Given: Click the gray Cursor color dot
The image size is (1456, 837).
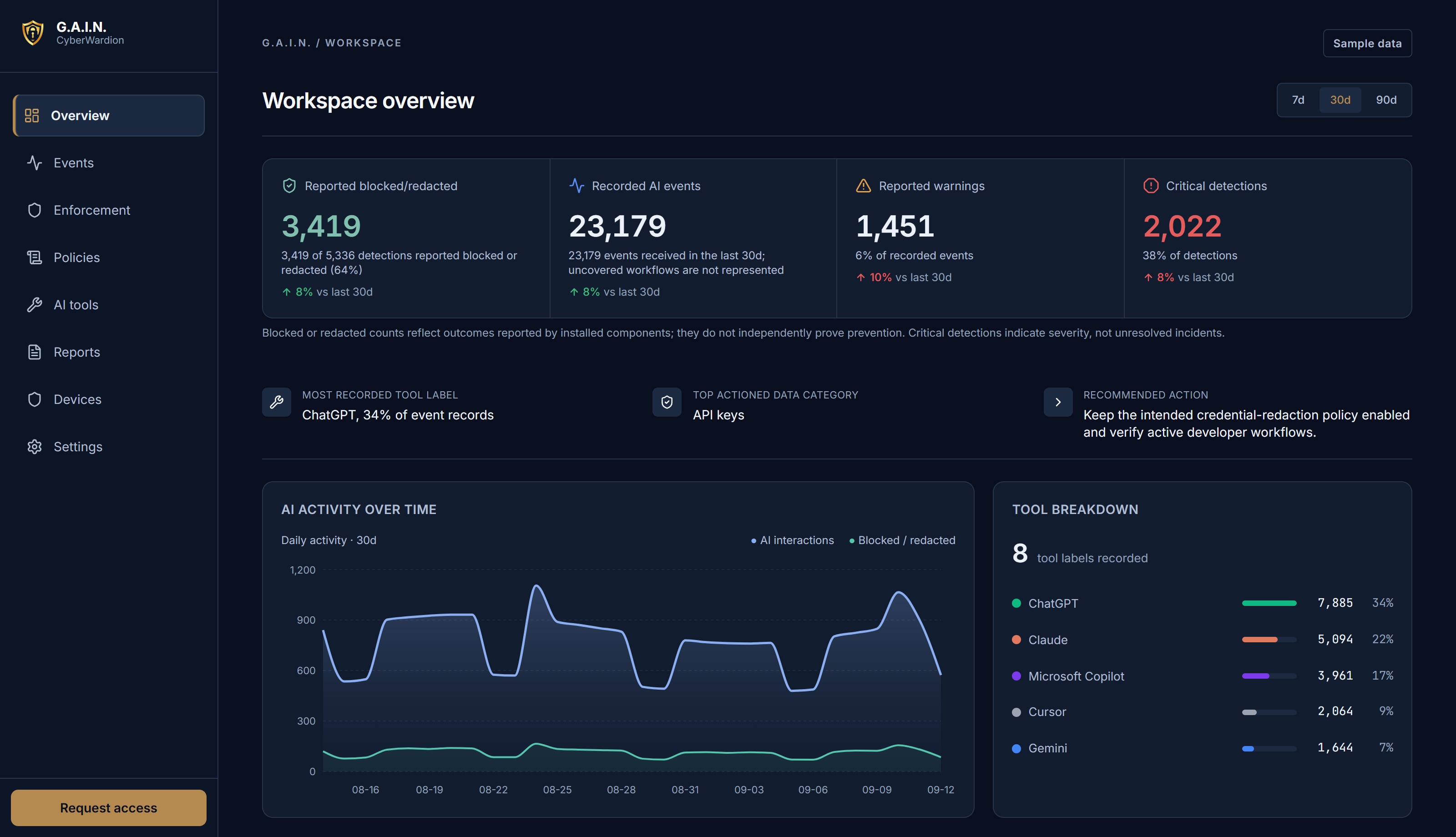Looking at the screenshot, I should (1016, 712).
